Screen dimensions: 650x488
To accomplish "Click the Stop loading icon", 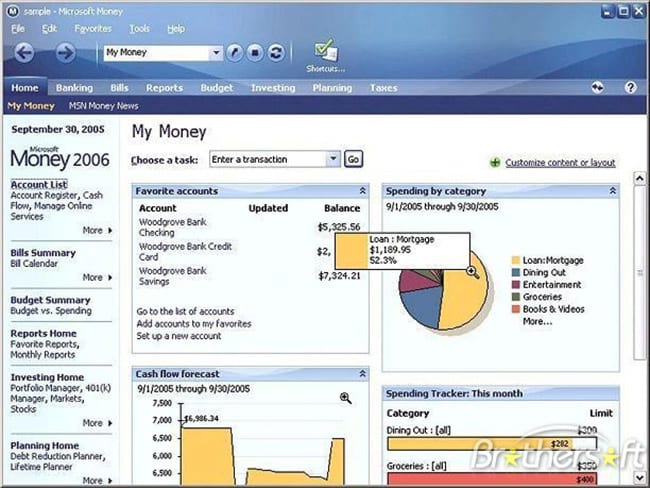I will point(255,52).
